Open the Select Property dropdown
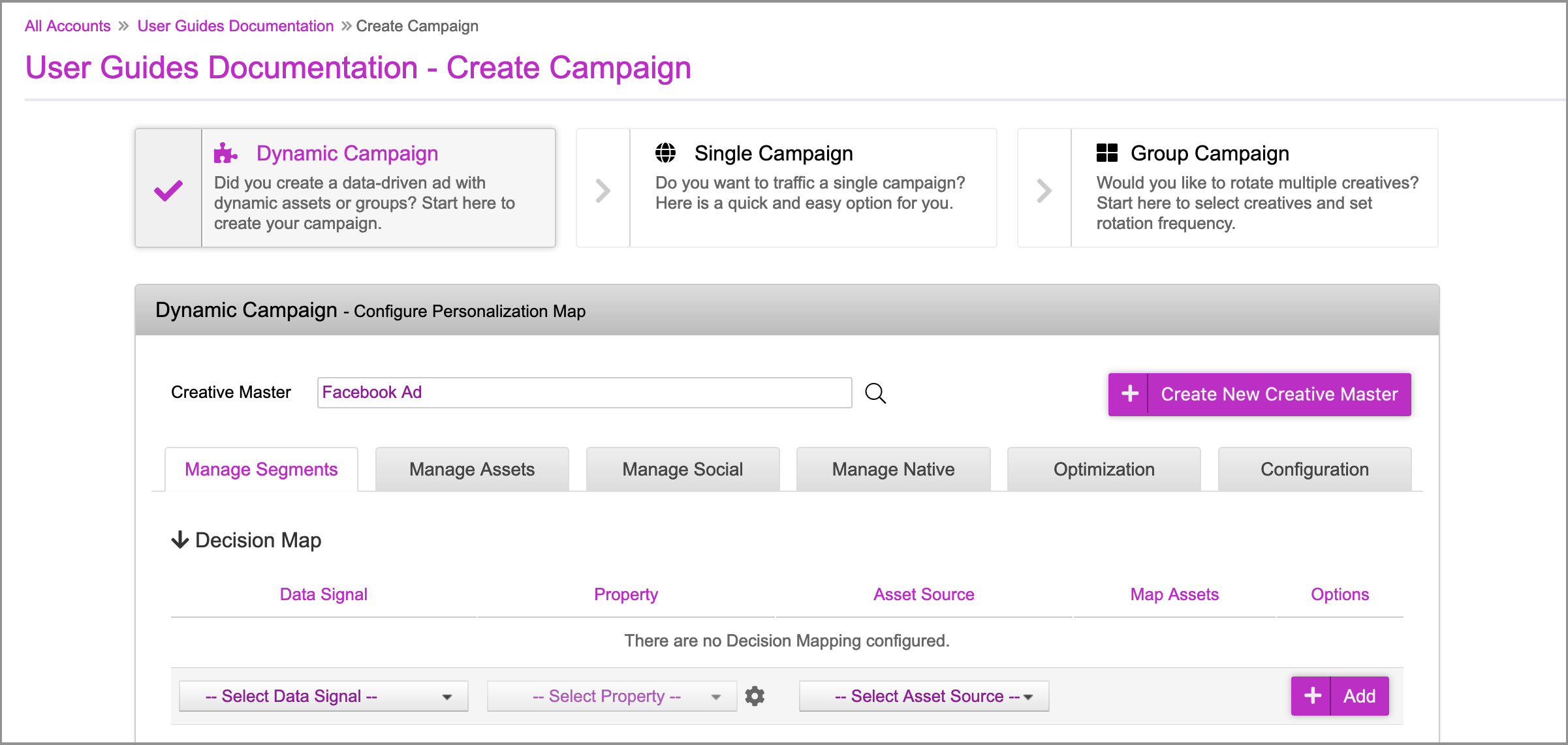Viewport: 1568px width, 745px height. (612, 696)
